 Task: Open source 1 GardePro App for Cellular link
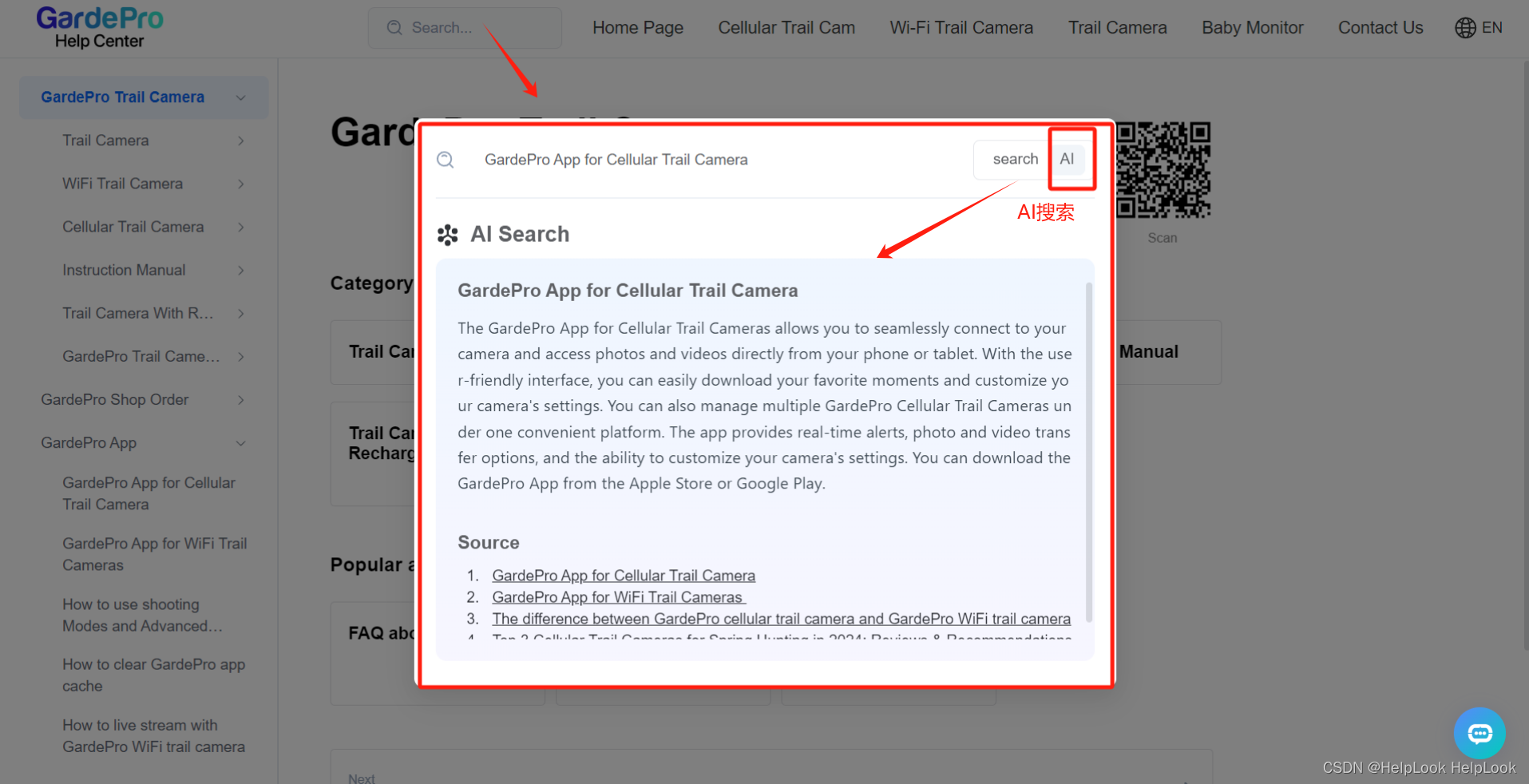624,576
